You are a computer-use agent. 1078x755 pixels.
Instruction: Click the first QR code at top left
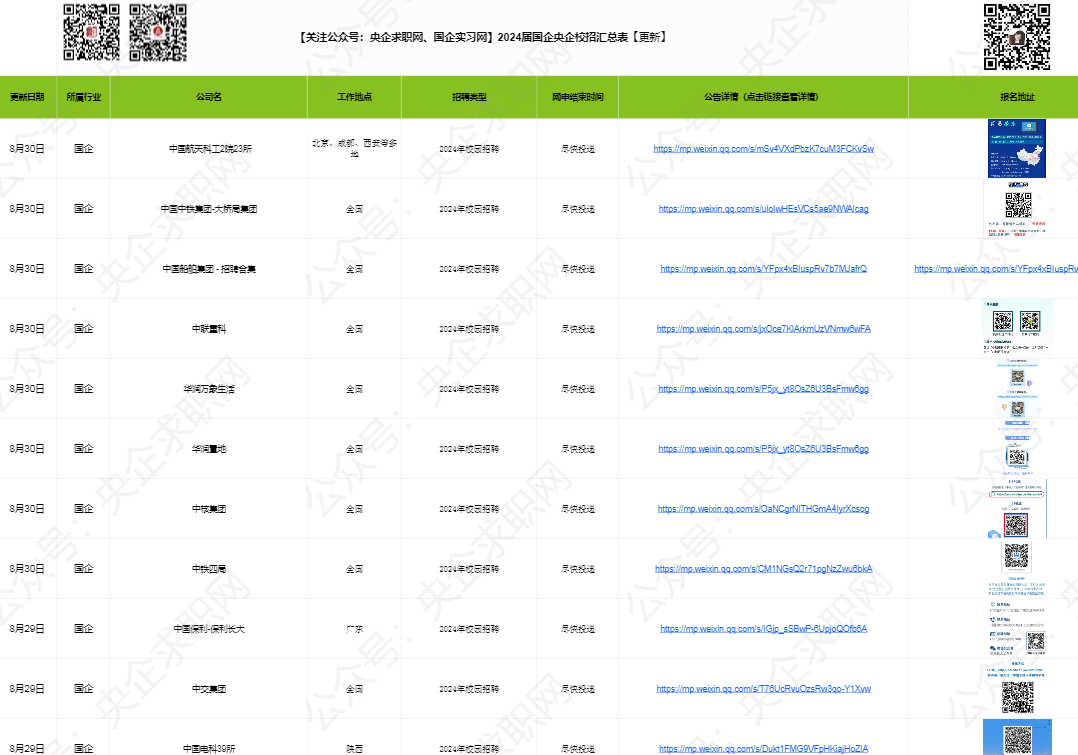91,32
